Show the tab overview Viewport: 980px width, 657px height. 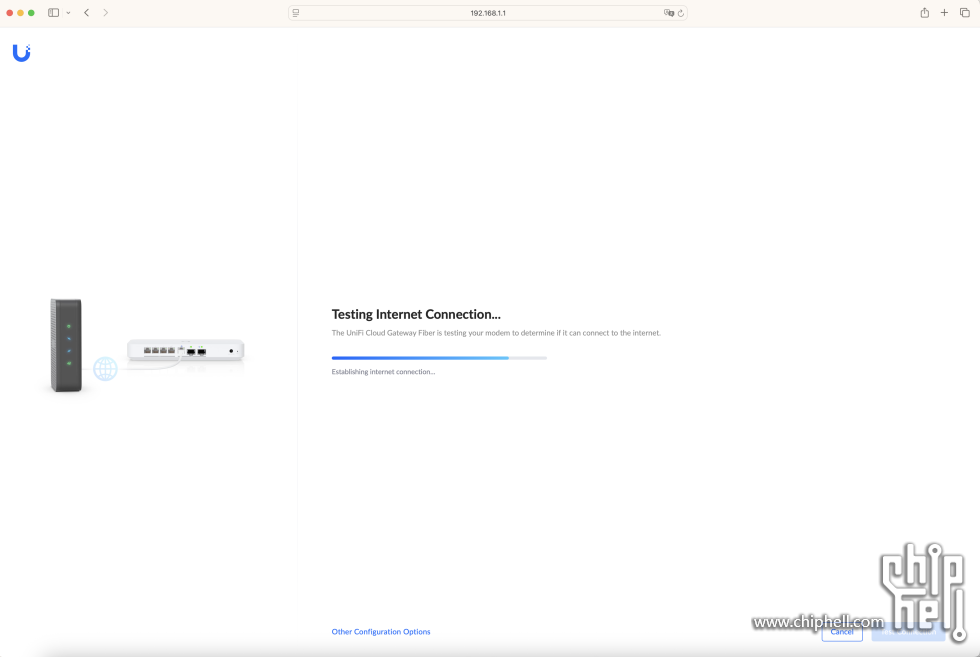(x=964, y=13)
